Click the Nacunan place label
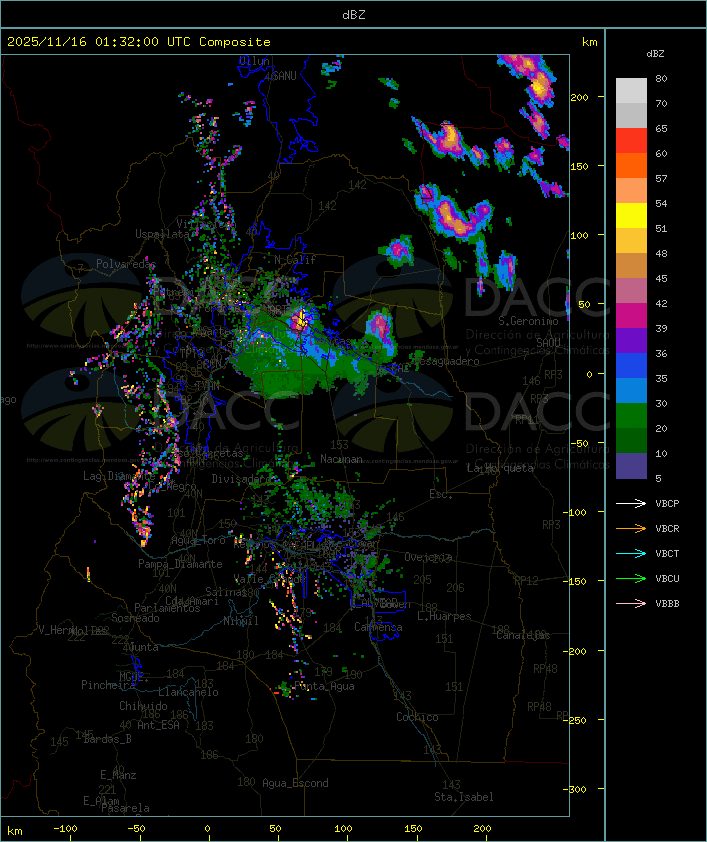Viewport: 707px width, 842px height. point(341,459)
